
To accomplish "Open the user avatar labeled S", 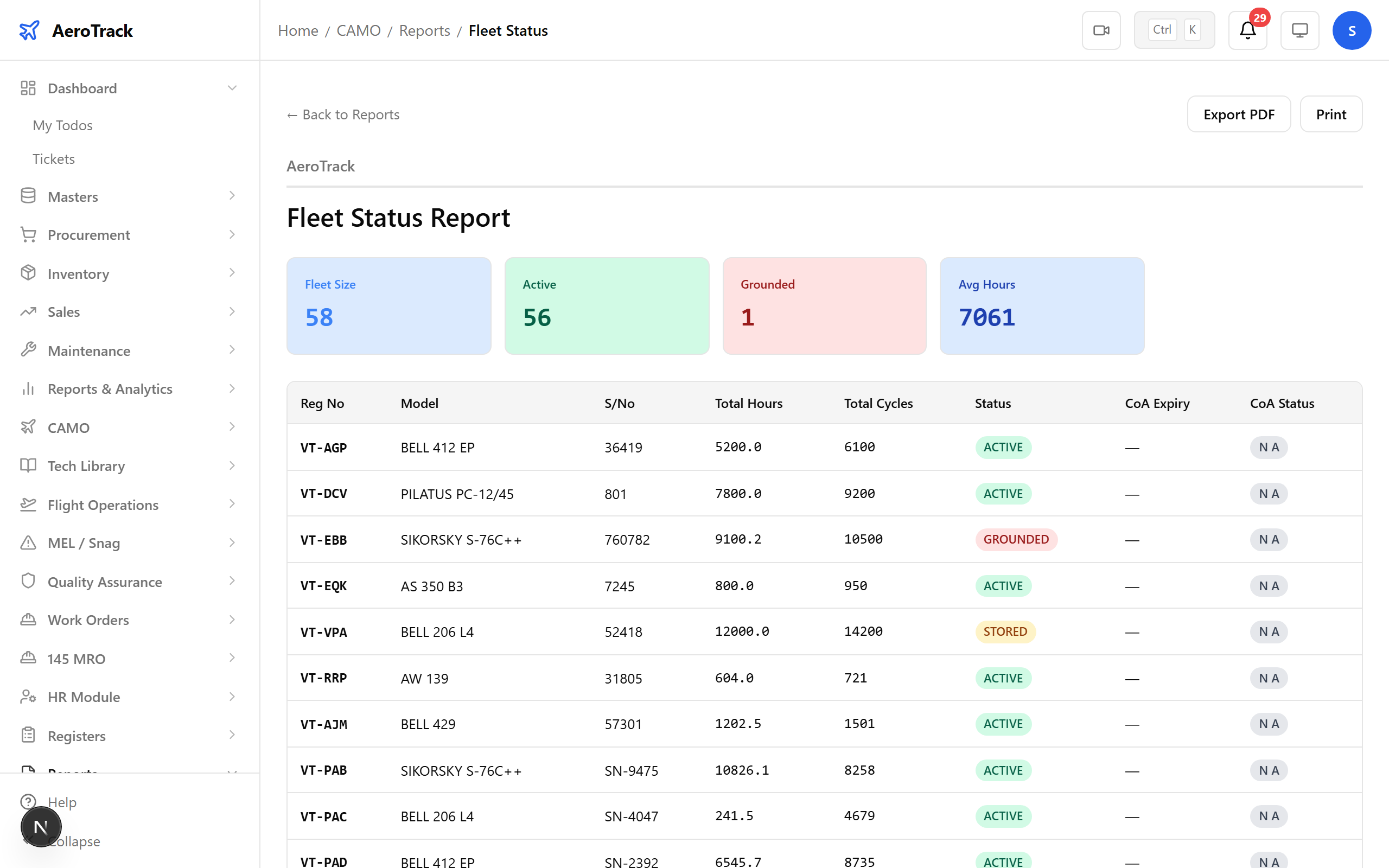I will (x=1352, y=30).
